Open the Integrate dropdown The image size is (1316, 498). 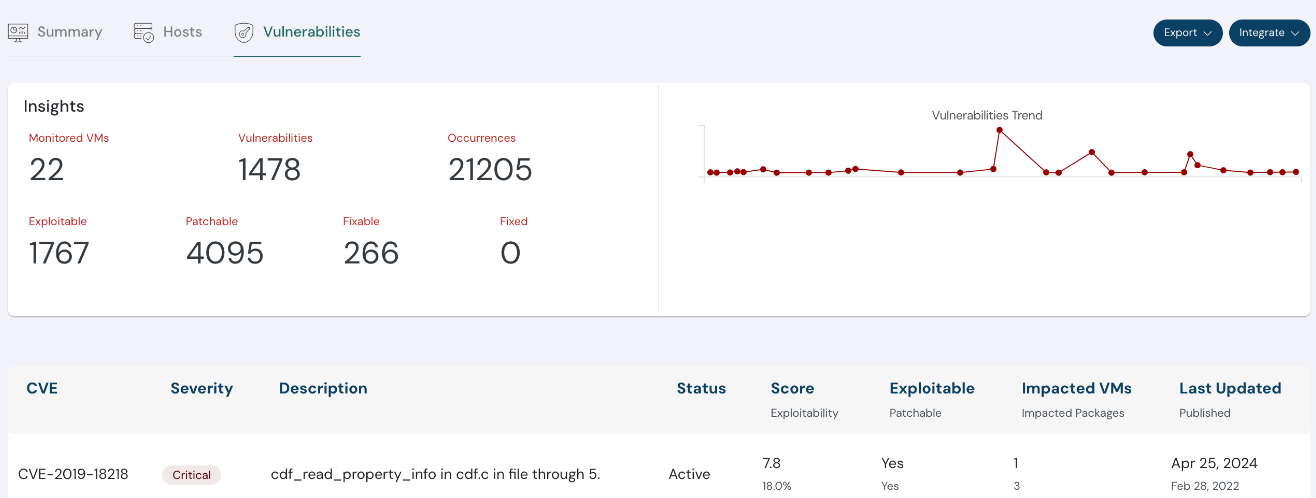tap(1269, 33)
